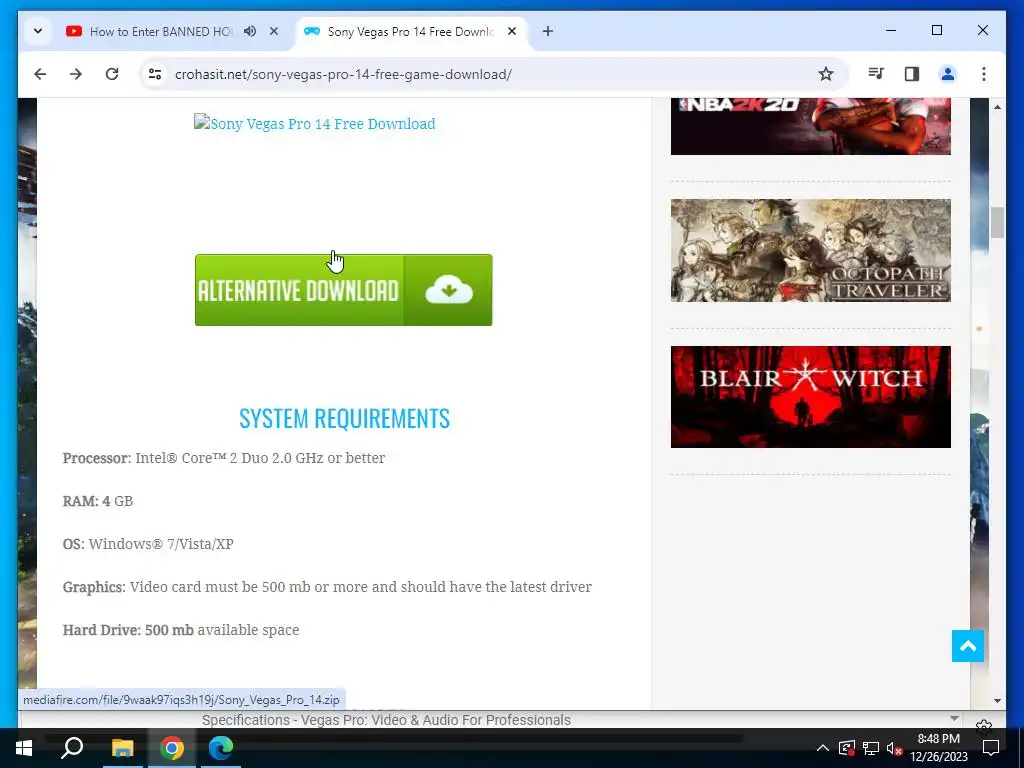Viewport: 1024px width, 768px height.
Task: Close the YouTube BANNED tab
Action: (x=274, y=31)
